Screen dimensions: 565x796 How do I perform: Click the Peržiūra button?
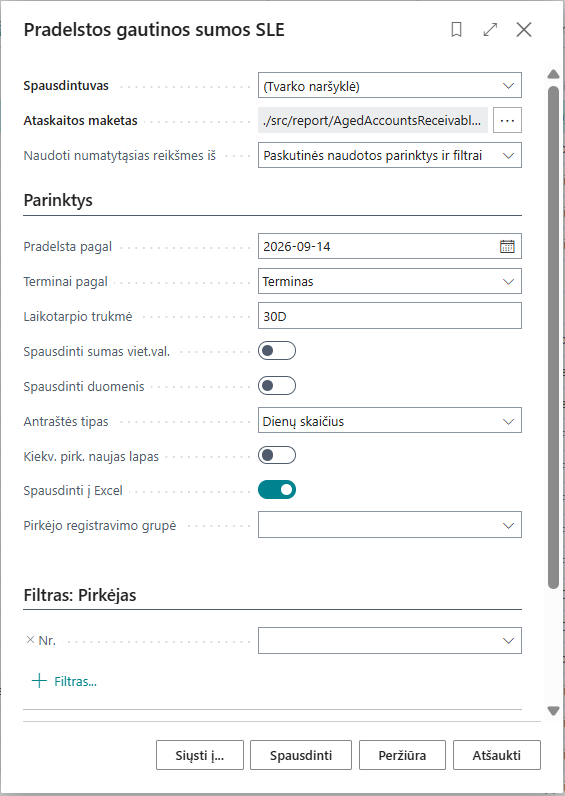402,755
